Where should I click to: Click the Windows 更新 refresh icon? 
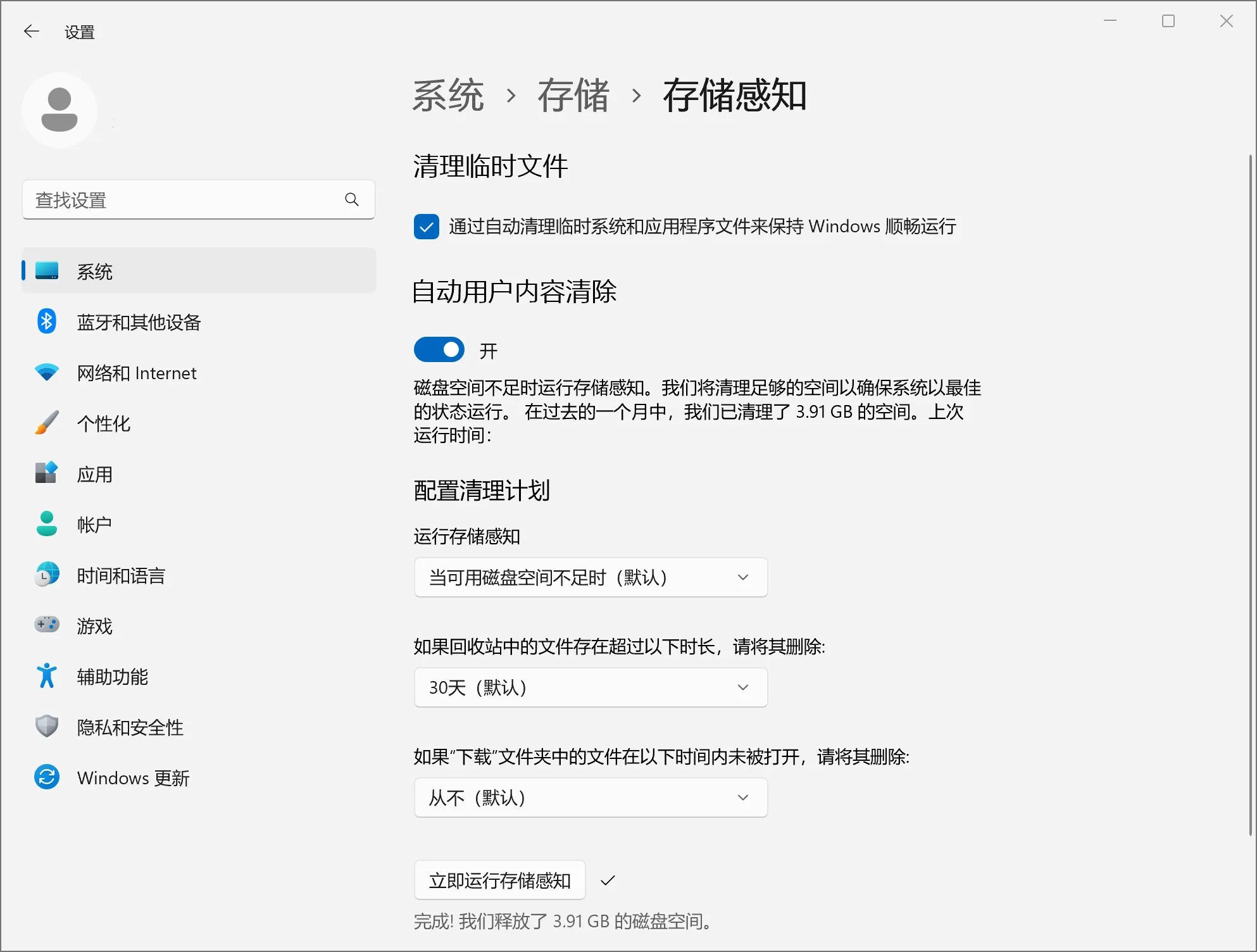click(47, 777)
